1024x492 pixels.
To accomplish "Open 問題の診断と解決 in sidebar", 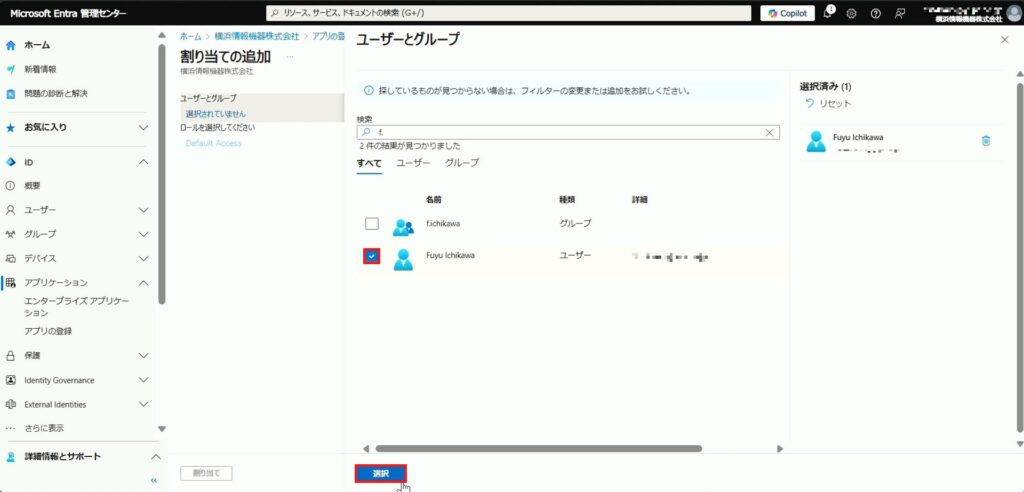I will 56,93.
